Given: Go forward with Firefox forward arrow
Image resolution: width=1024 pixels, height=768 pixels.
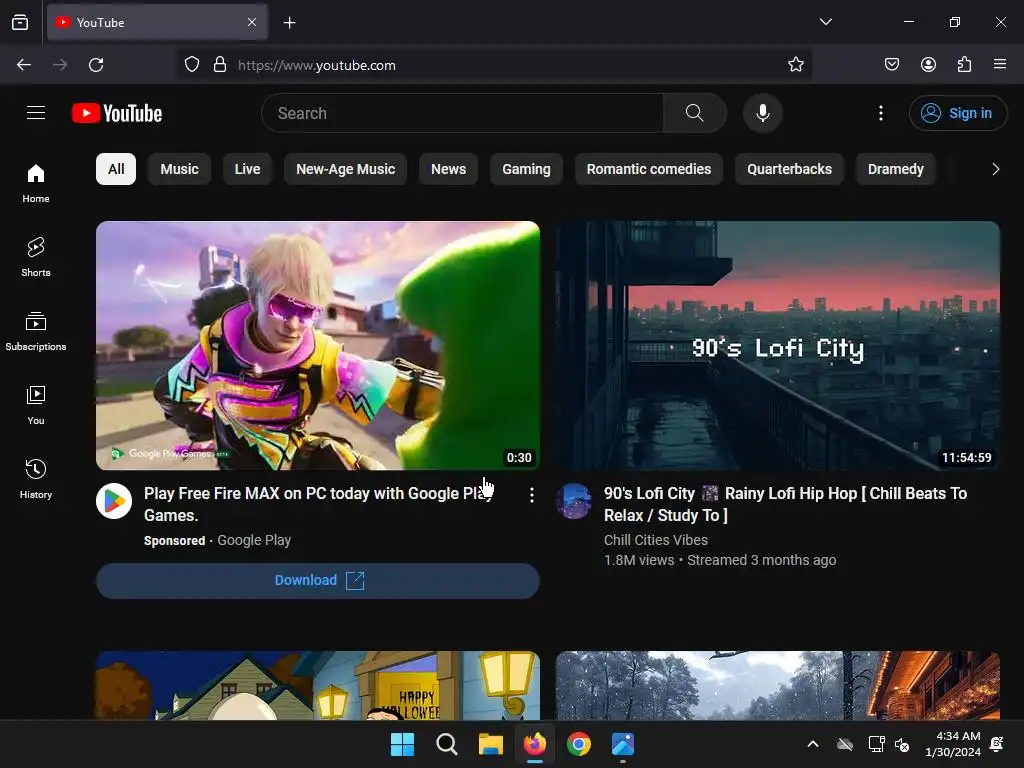Looking at the screenshot, I should tap(60, 65).
